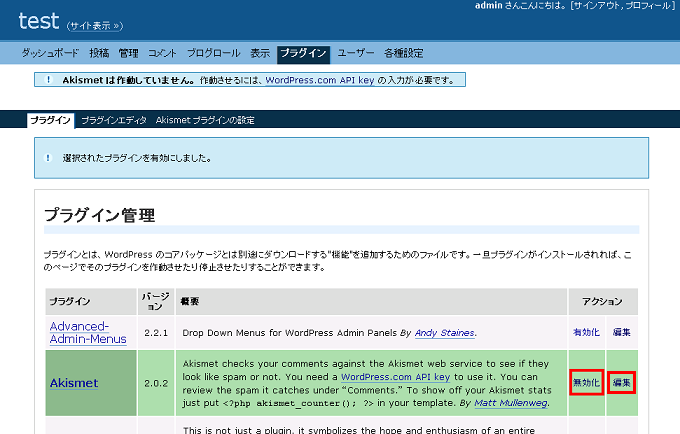Click the admin username in the header
The image size is (680, 434).
tap(488, 6)
